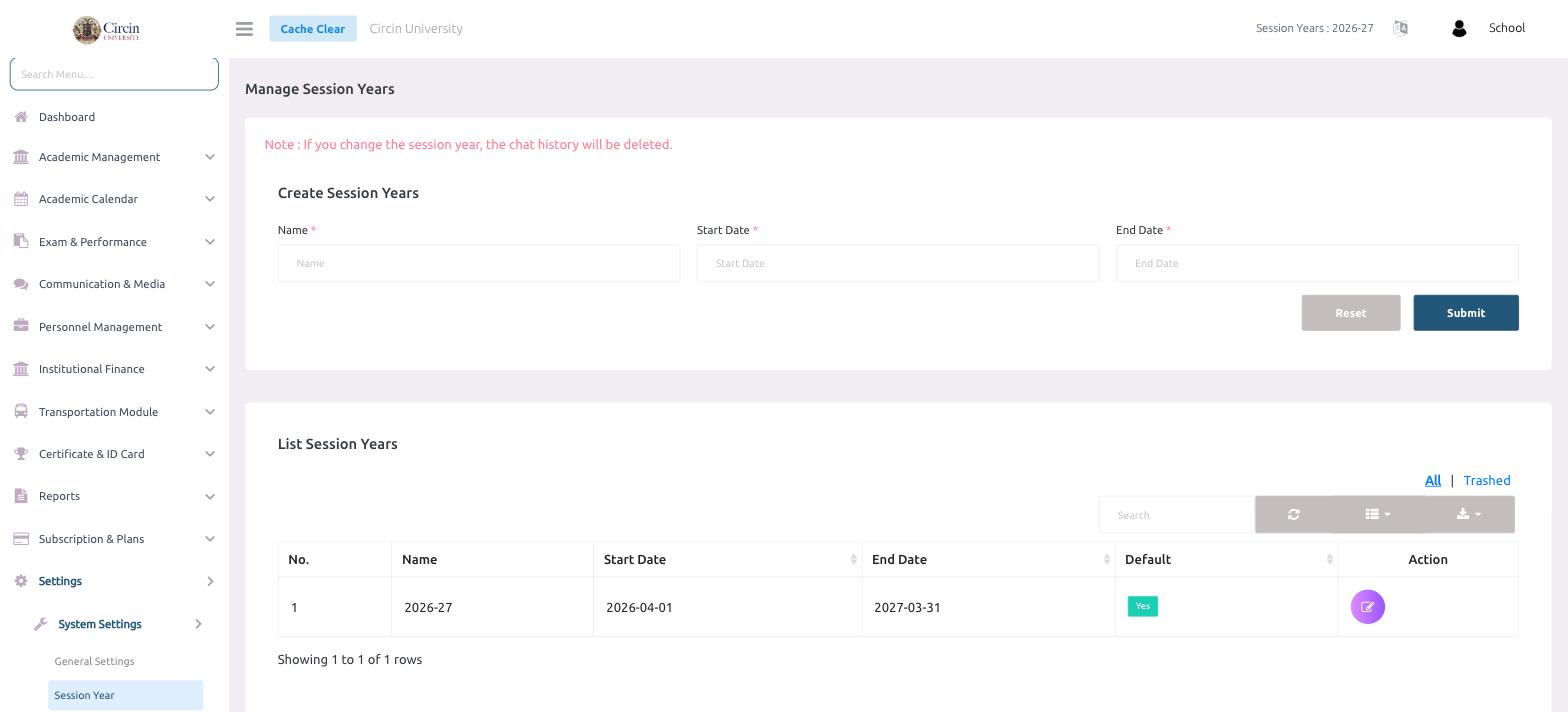Expand Academic Calendar chevron
This screenshot has height=712, width=1568.
point(210,199)
